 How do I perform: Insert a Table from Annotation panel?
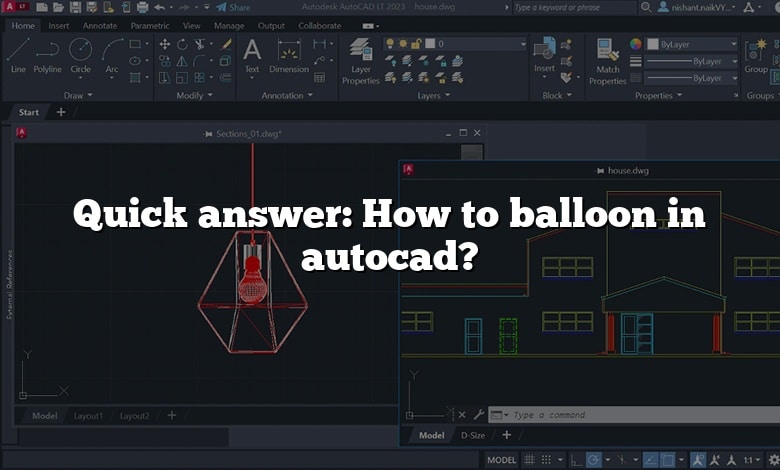pos(319,77)
